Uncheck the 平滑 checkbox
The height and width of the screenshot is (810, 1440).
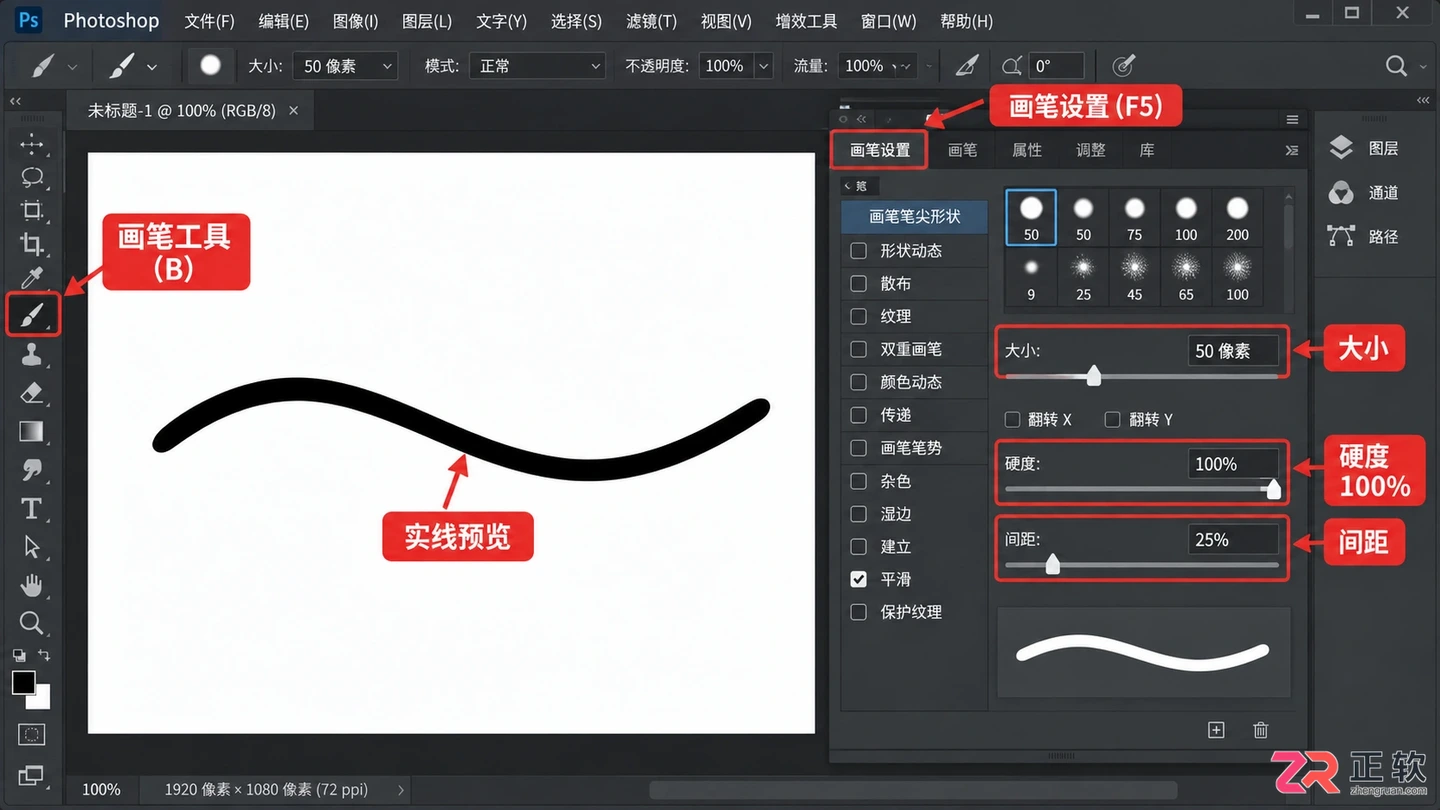[858, 579]
